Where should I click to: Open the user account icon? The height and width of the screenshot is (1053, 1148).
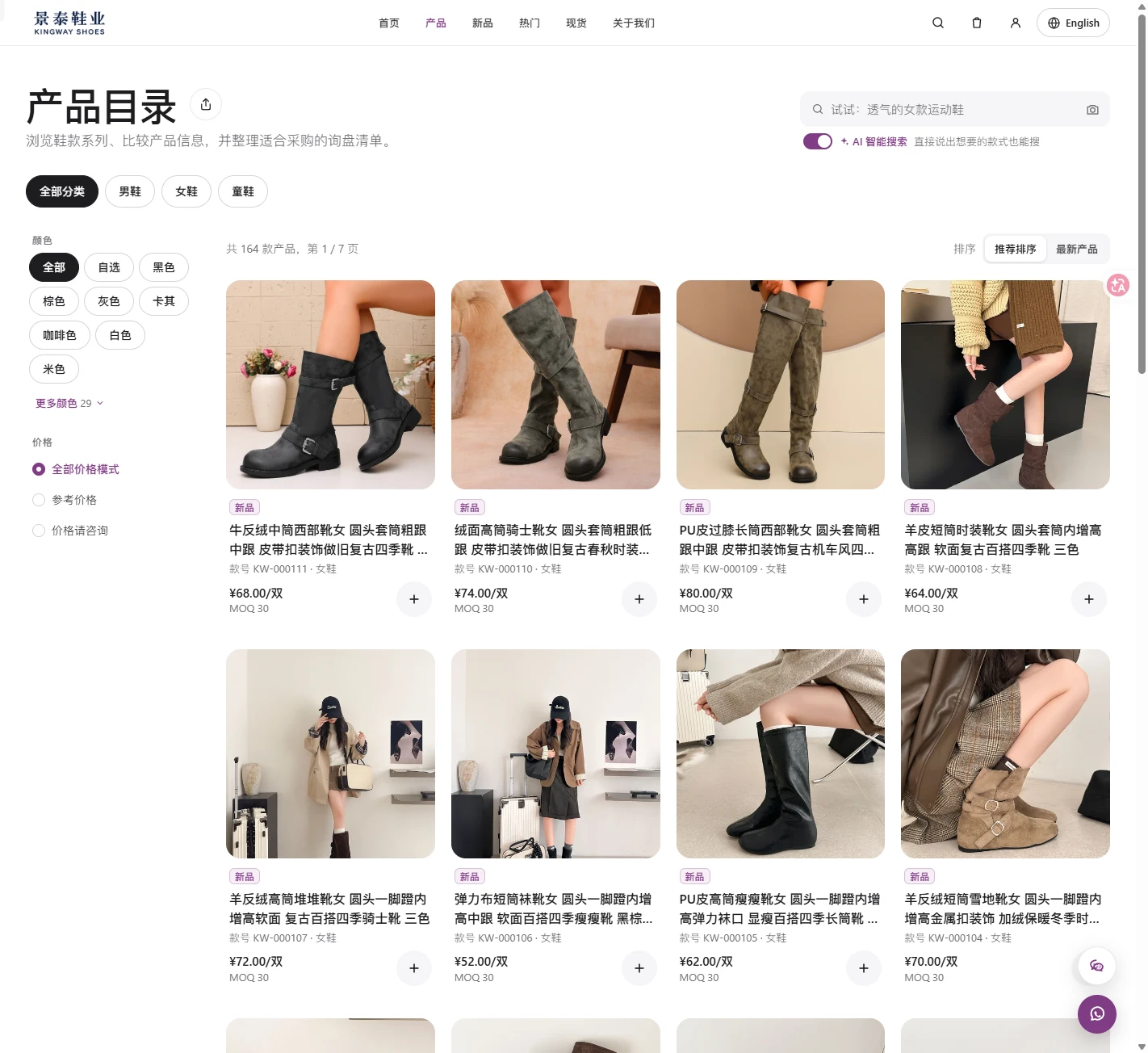[x=1016, y=23]
